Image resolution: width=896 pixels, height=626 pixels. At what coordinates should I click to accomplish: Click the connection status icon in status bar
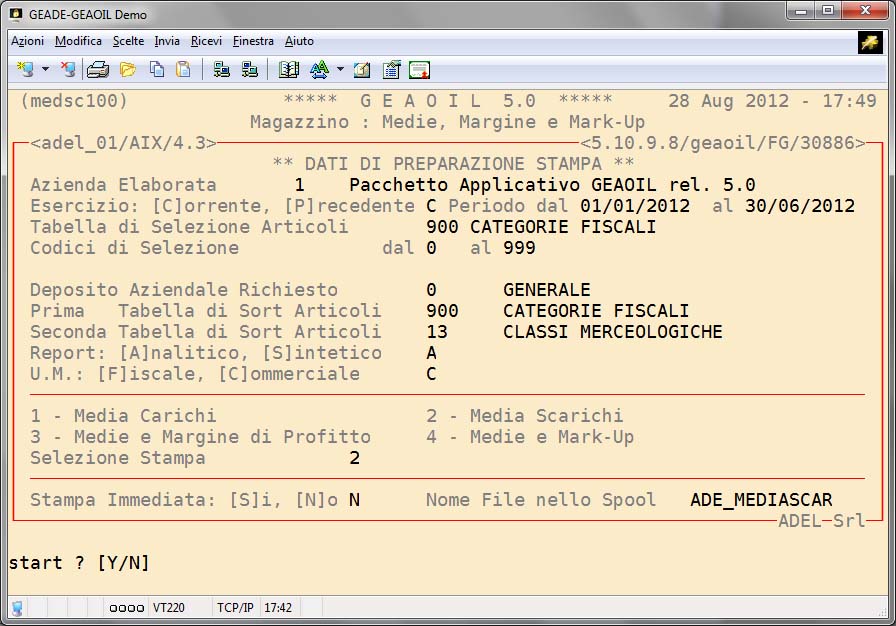[17, 608]
